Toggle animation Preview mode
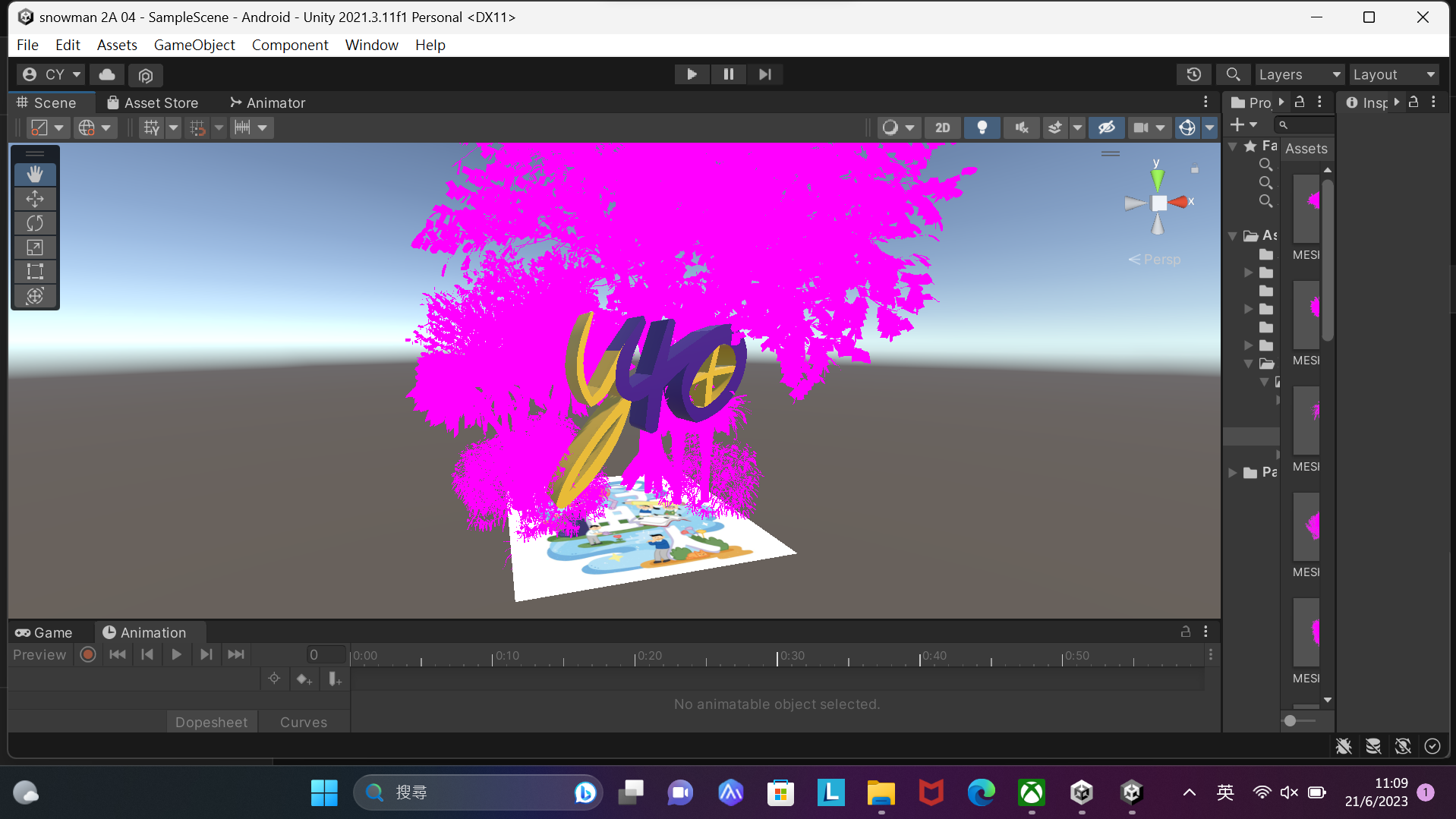Image resolution: width=1456 pixels, height=819 pixels. (x=39, y=655)
